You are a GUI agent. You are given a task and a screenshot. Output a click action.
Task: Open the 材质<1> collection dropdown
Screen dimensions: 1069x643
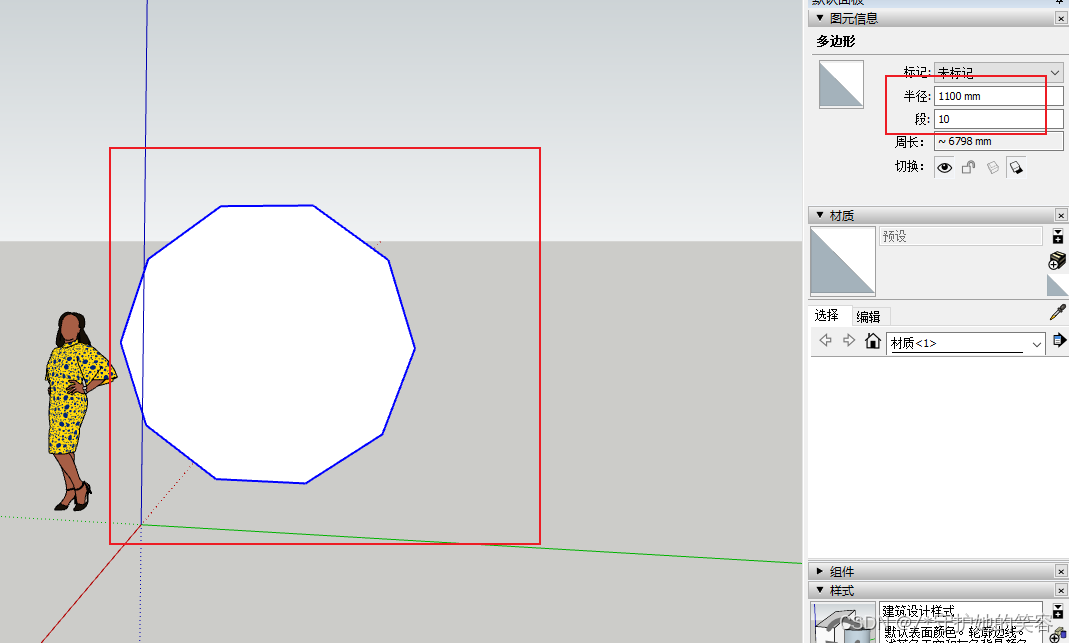[x=965, y=344]
